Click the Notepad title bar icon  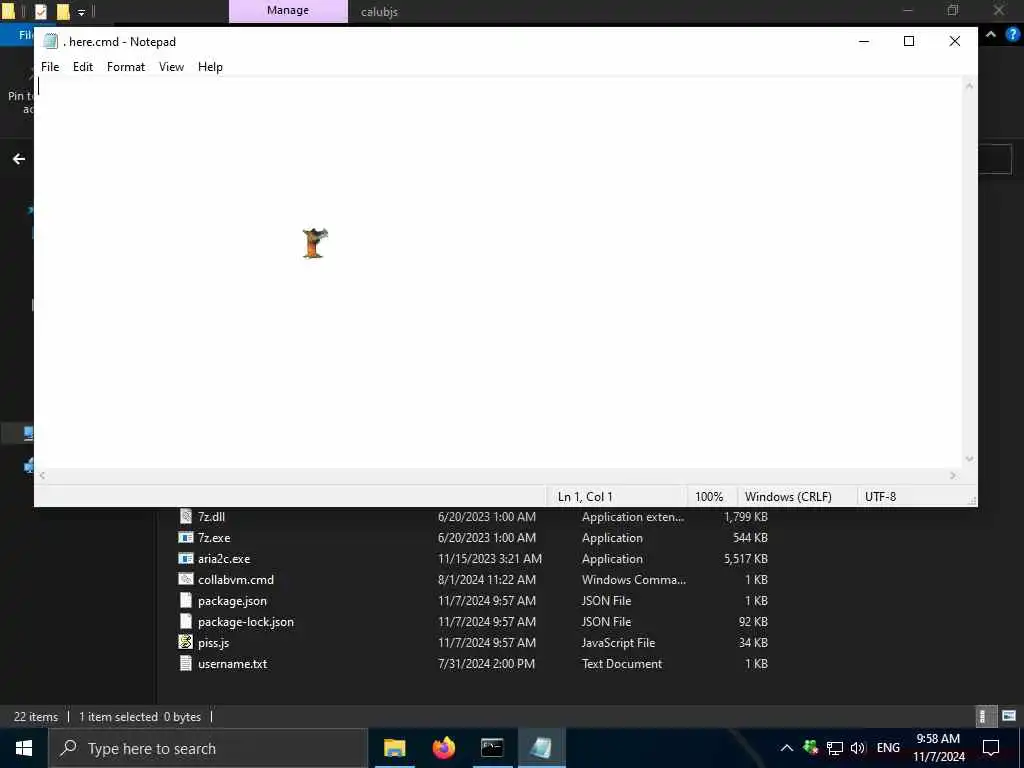[x=50, y=42]
